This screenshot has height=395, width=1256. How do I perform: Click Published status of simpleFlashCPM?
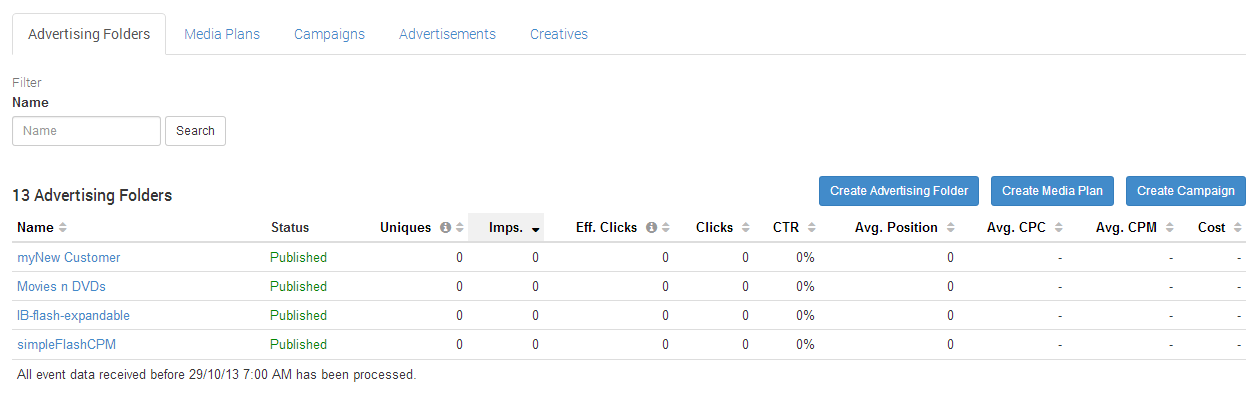(x=298, y=345)
